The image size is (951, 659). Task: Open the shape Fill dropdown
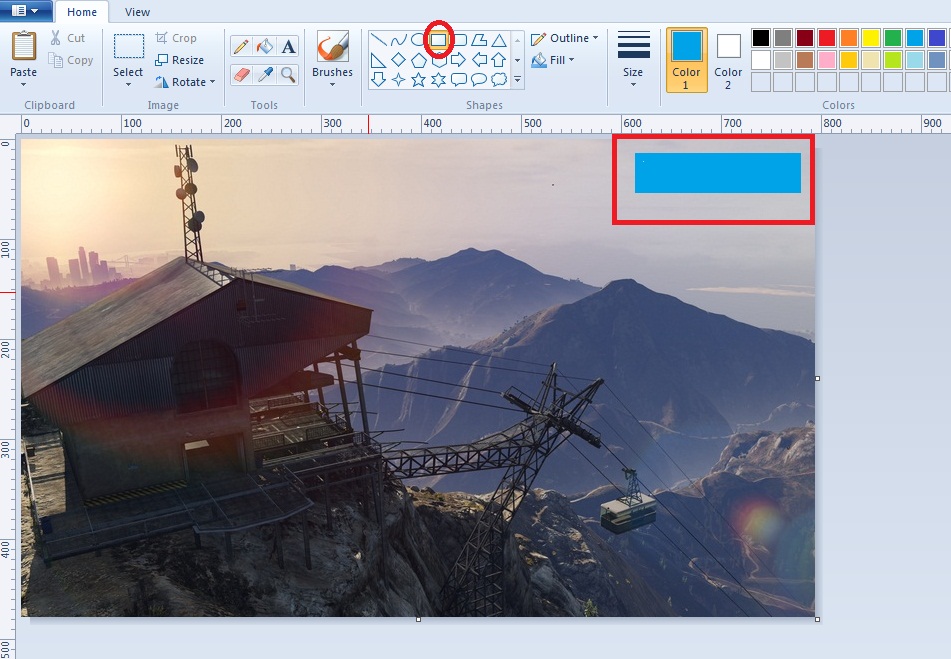pyautogui.click(x=553, y=60)
